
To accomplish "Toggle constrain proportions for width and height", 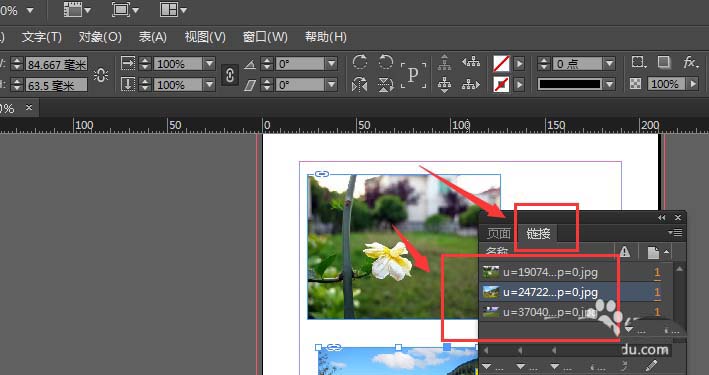I will 101,75.
